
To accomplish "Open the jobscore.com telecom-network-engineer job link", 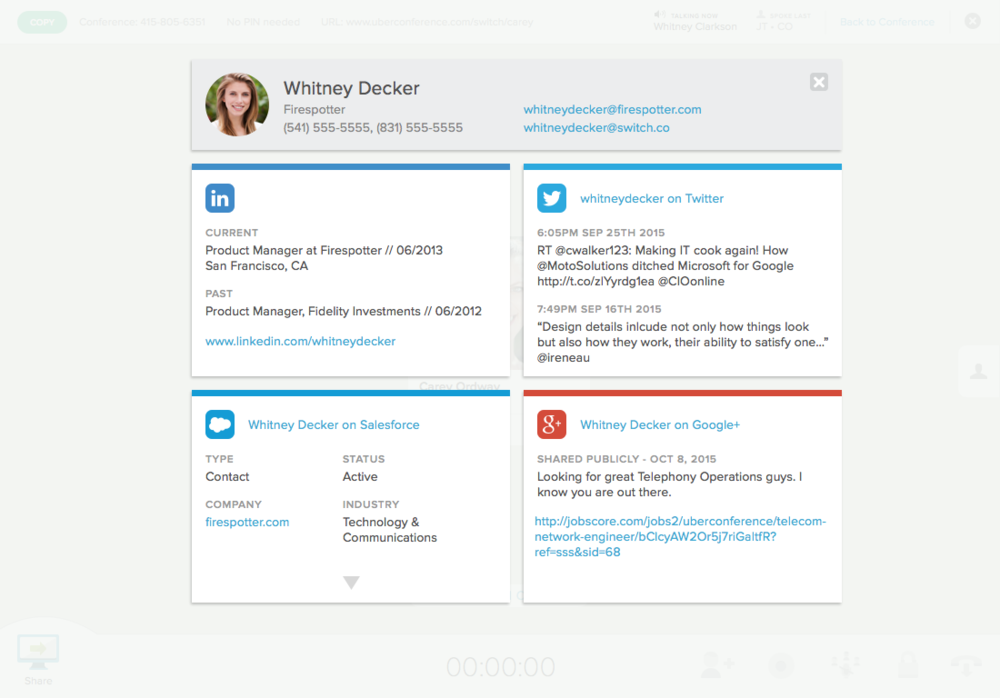I will tap(680, 537).
